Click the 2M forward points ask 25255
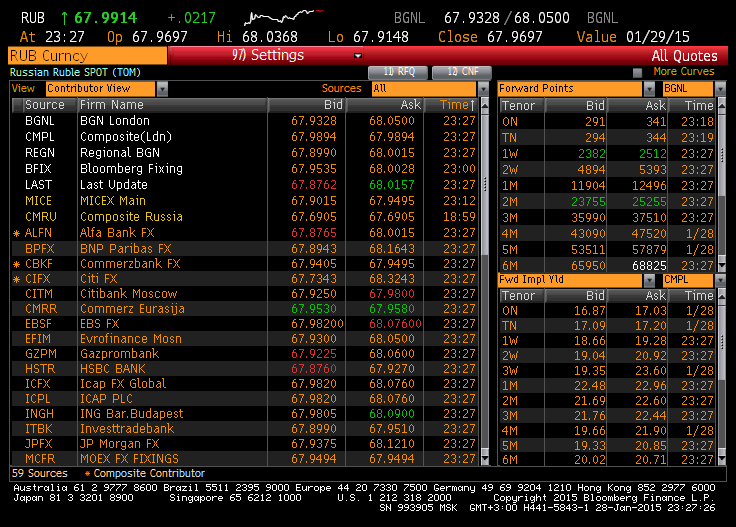Screen dimensions: 736x527 click(649, 202)
